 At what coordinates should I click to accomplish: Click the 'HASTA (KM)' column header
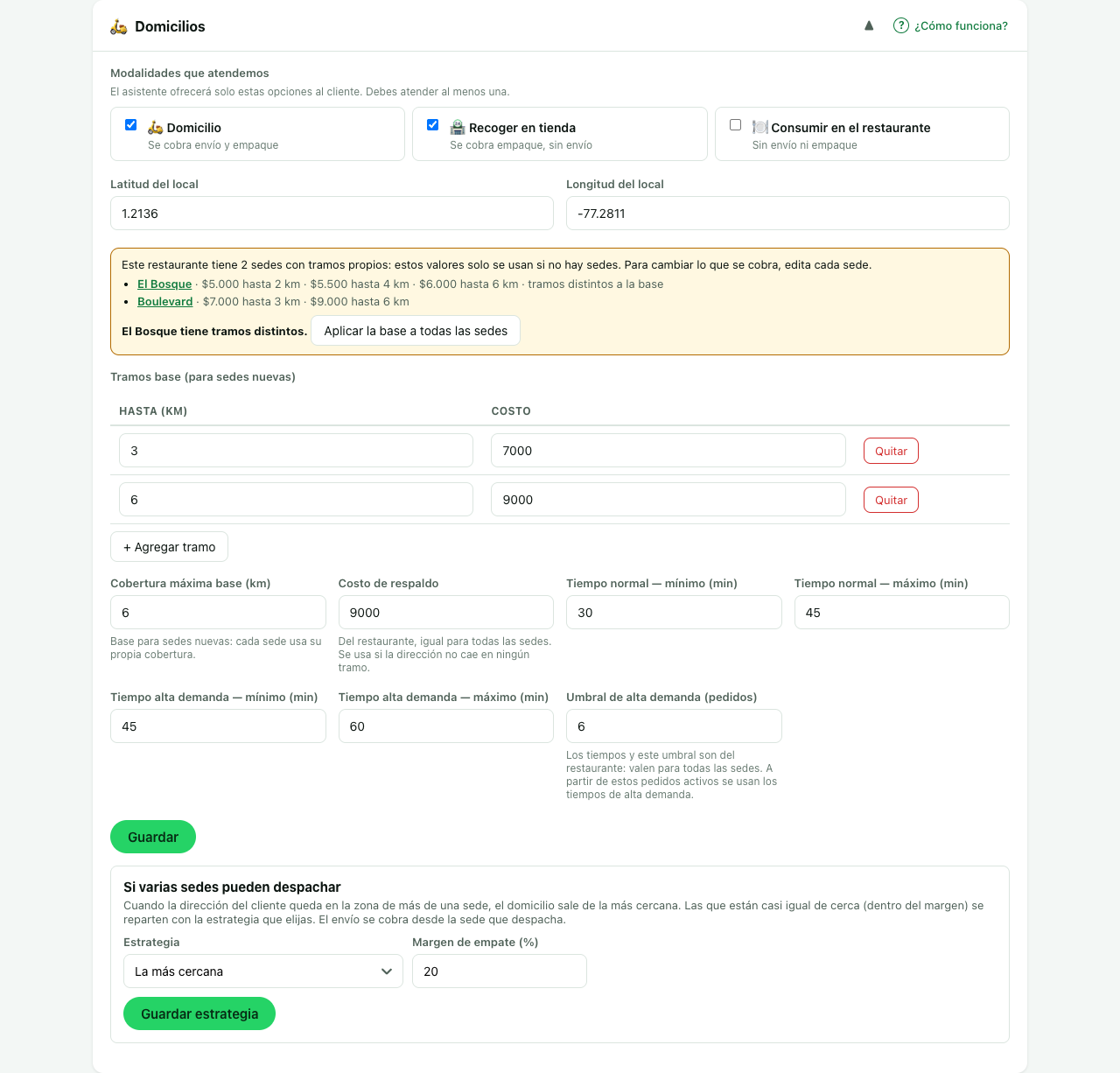[x=153, y=411]
